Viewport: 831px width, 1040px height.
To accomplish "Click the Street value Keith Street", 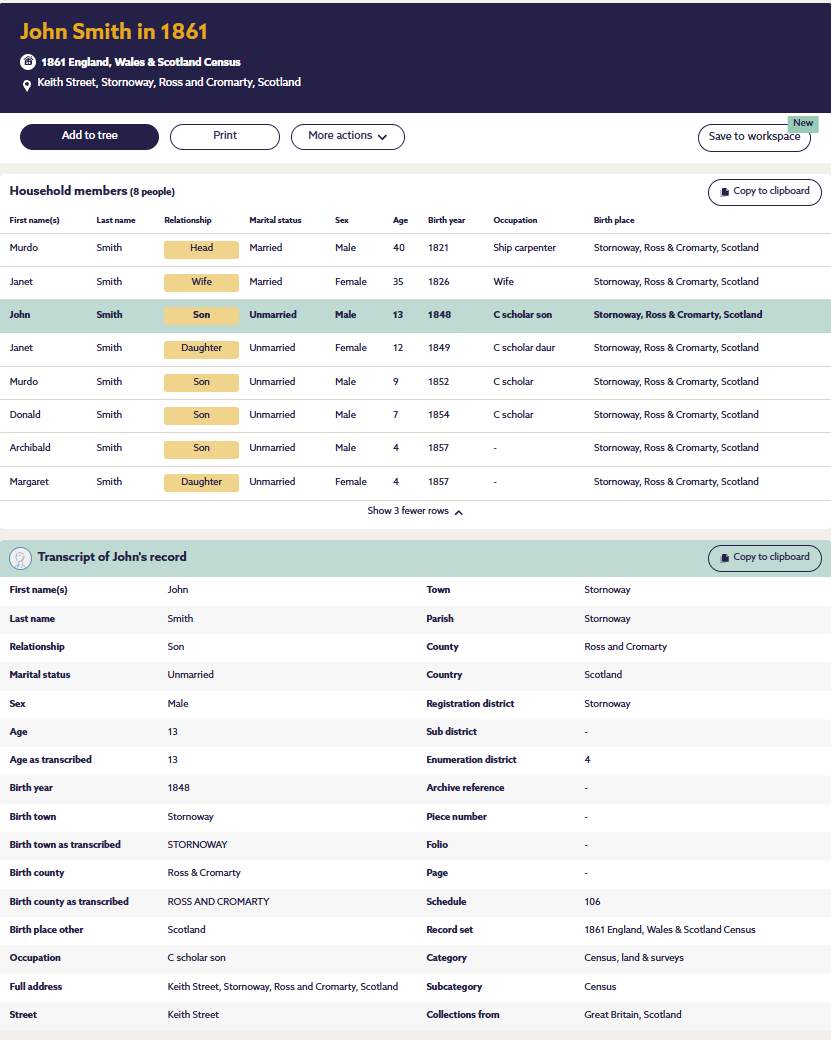I will pos(193,1014).
